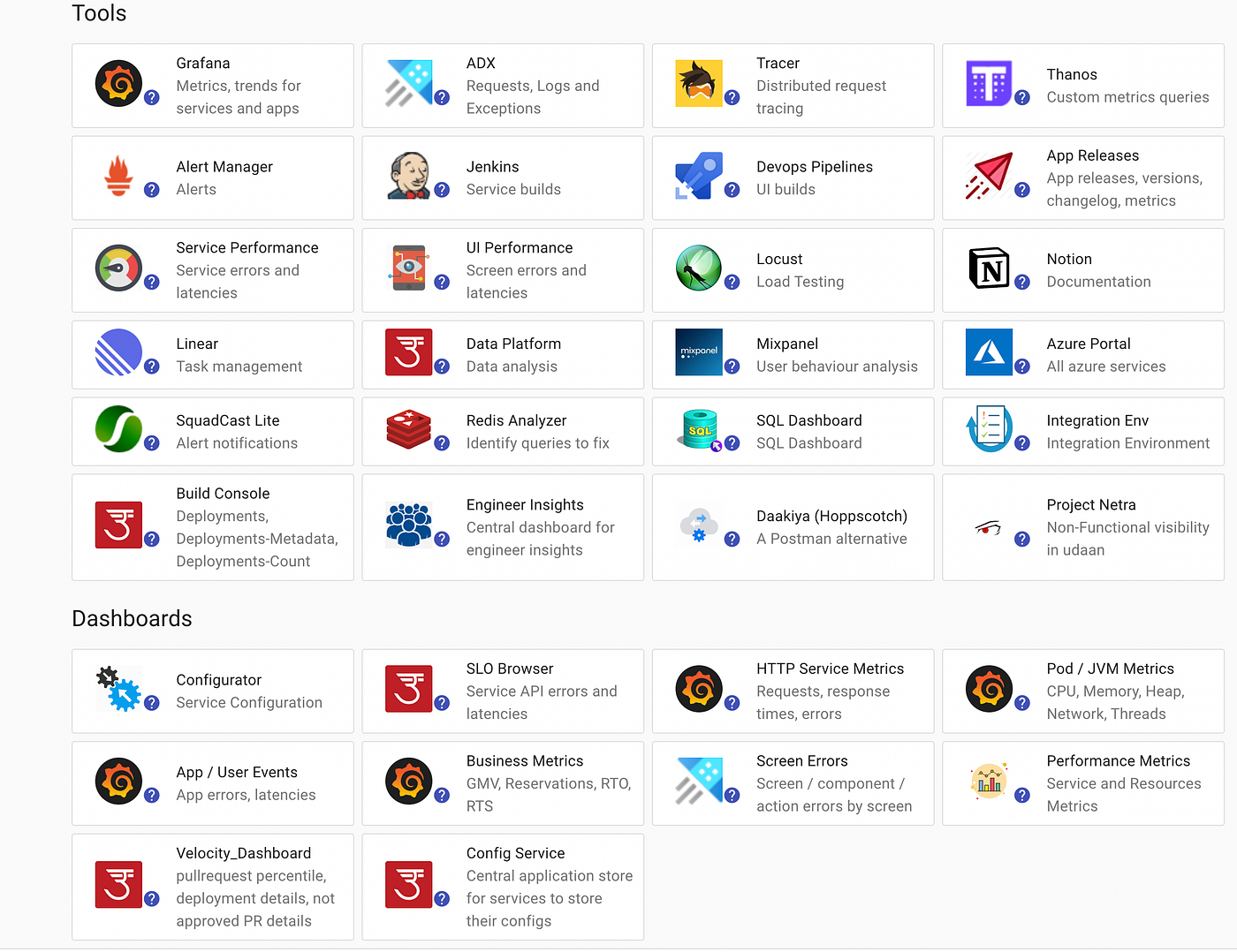
Task: Open Daakiya (Hoppscotch) tool
Action: (x=832, y=517)
